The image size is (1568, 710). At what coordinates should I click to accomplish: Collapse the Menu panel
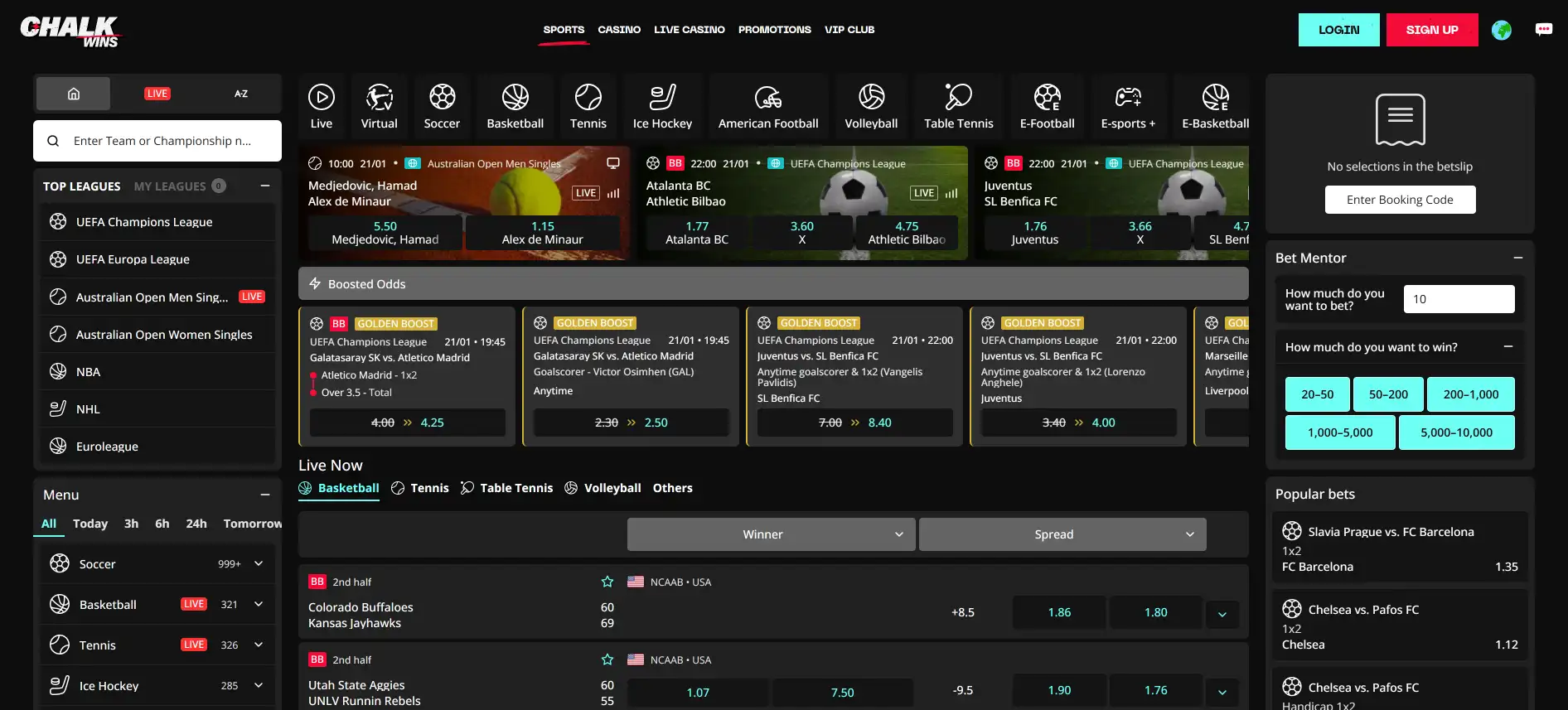(x=265, y=495)
